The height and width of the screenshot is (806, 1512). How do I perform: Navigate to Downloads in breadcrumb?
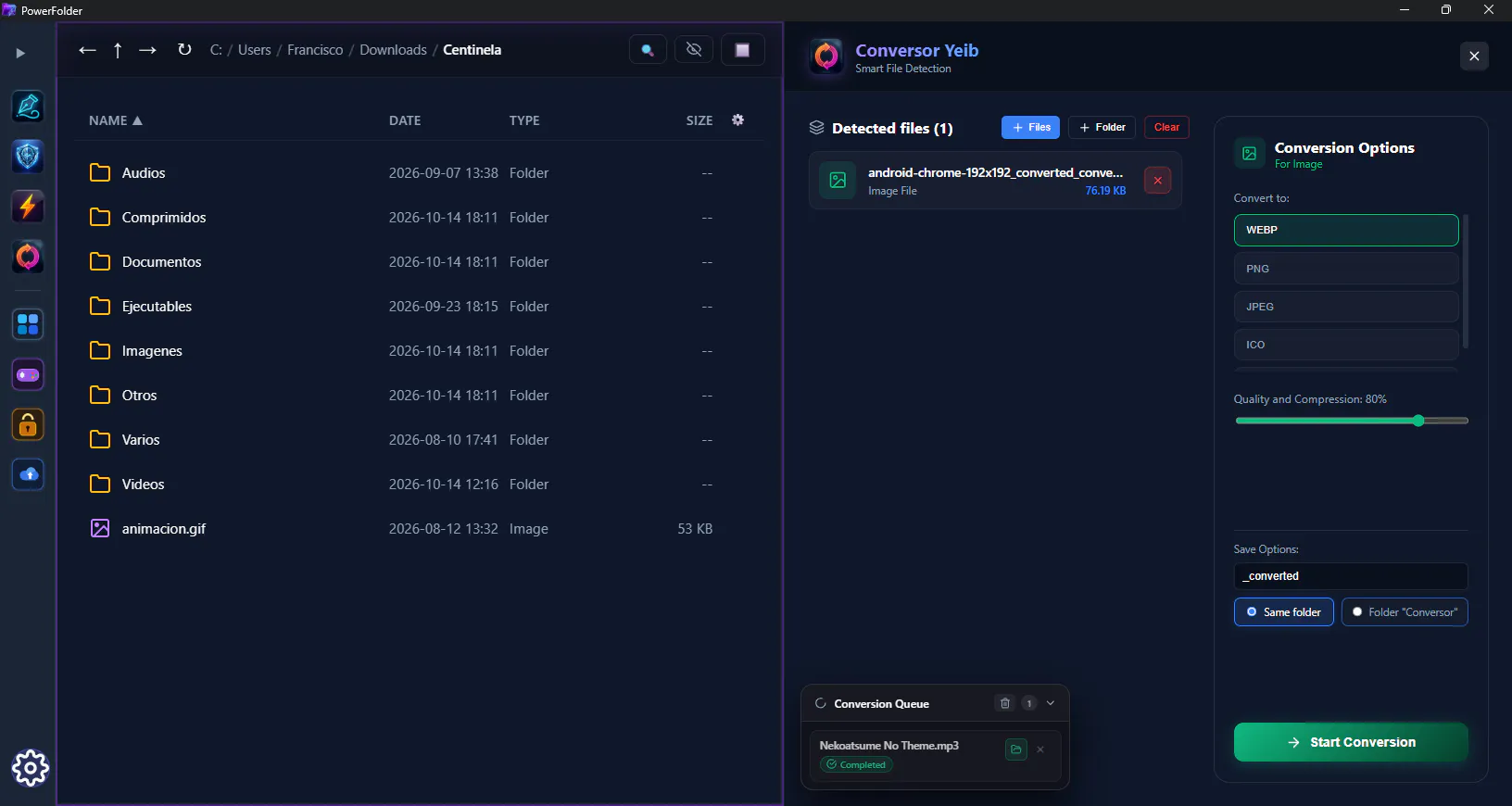(x=393, y=50)
